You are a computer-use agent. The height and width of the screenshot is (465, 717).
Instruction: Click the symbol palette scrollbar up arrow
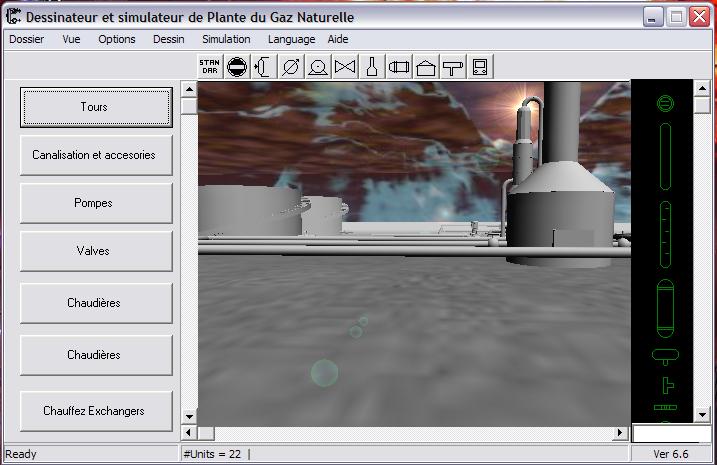click(x=702, y=88)
